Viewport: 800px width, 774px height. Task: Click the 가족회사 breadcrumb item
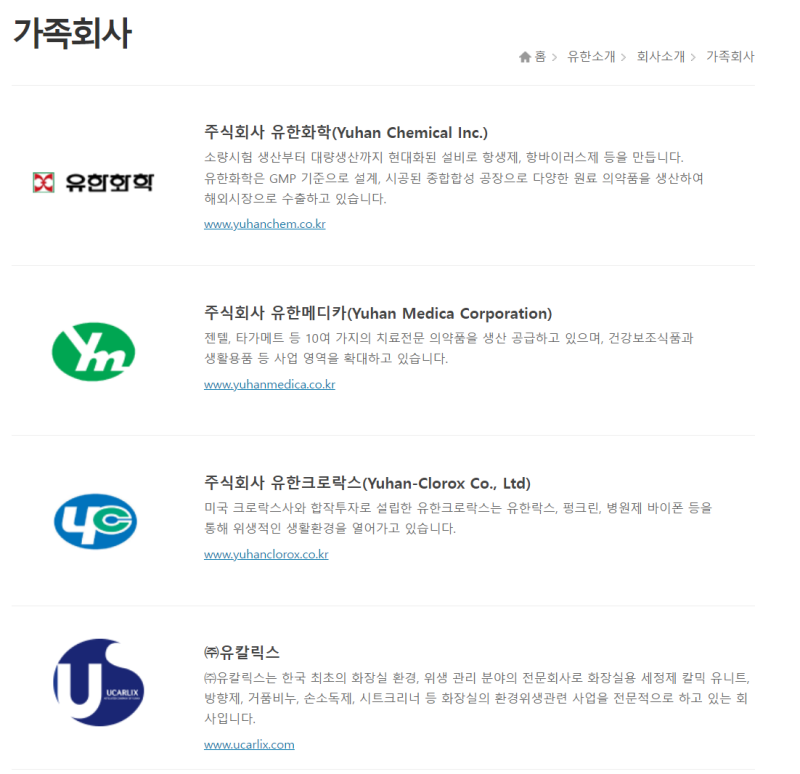tap(730, 57)
